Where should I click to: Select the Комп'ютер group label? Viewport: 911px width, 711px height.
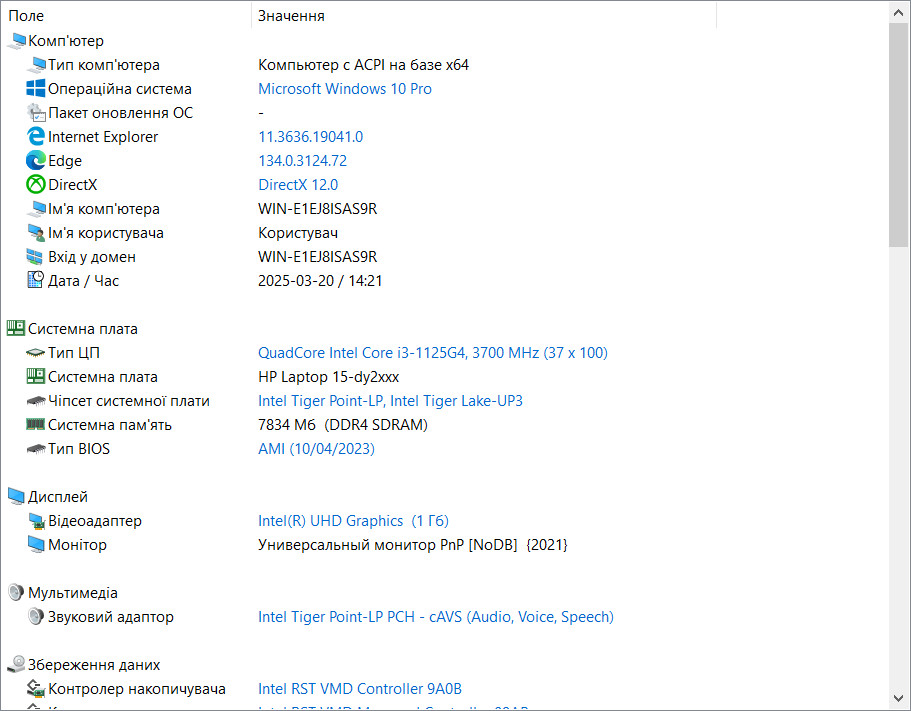click(66, 41)
